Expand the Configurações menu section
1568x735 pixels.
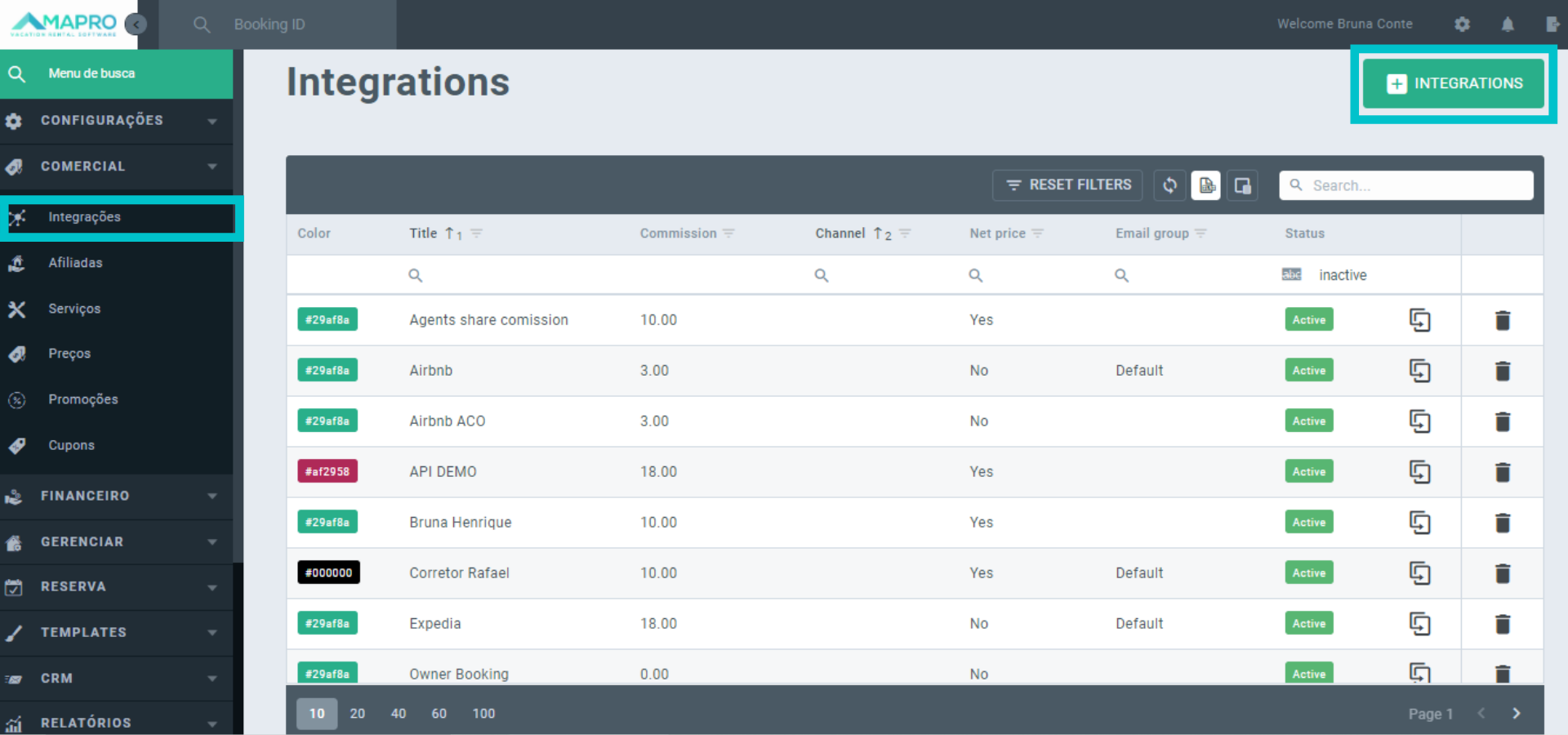[x=114, y=121]
